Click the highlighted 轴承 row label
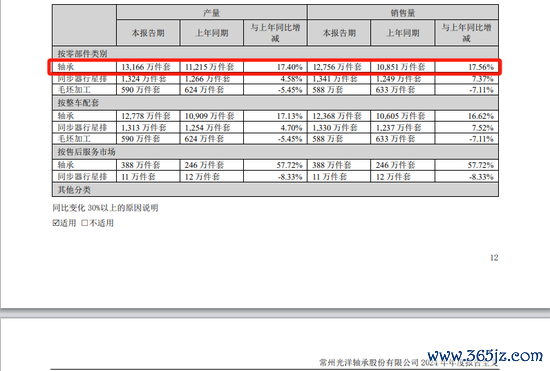 tap(66, 67)
